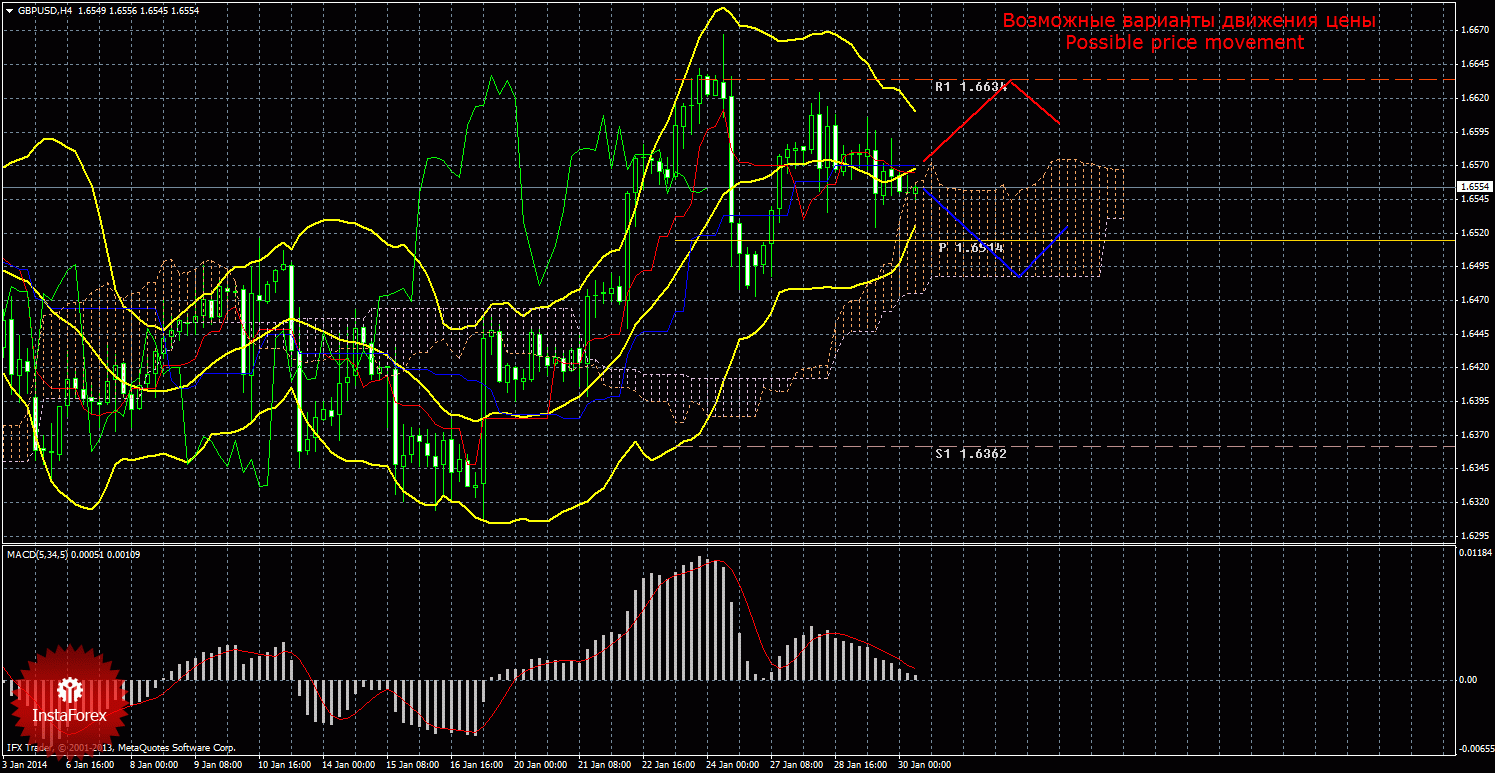1495x773 pixels.
Task: Click the 1.6320 price axis value
Action: click(x=1475, y=502)
